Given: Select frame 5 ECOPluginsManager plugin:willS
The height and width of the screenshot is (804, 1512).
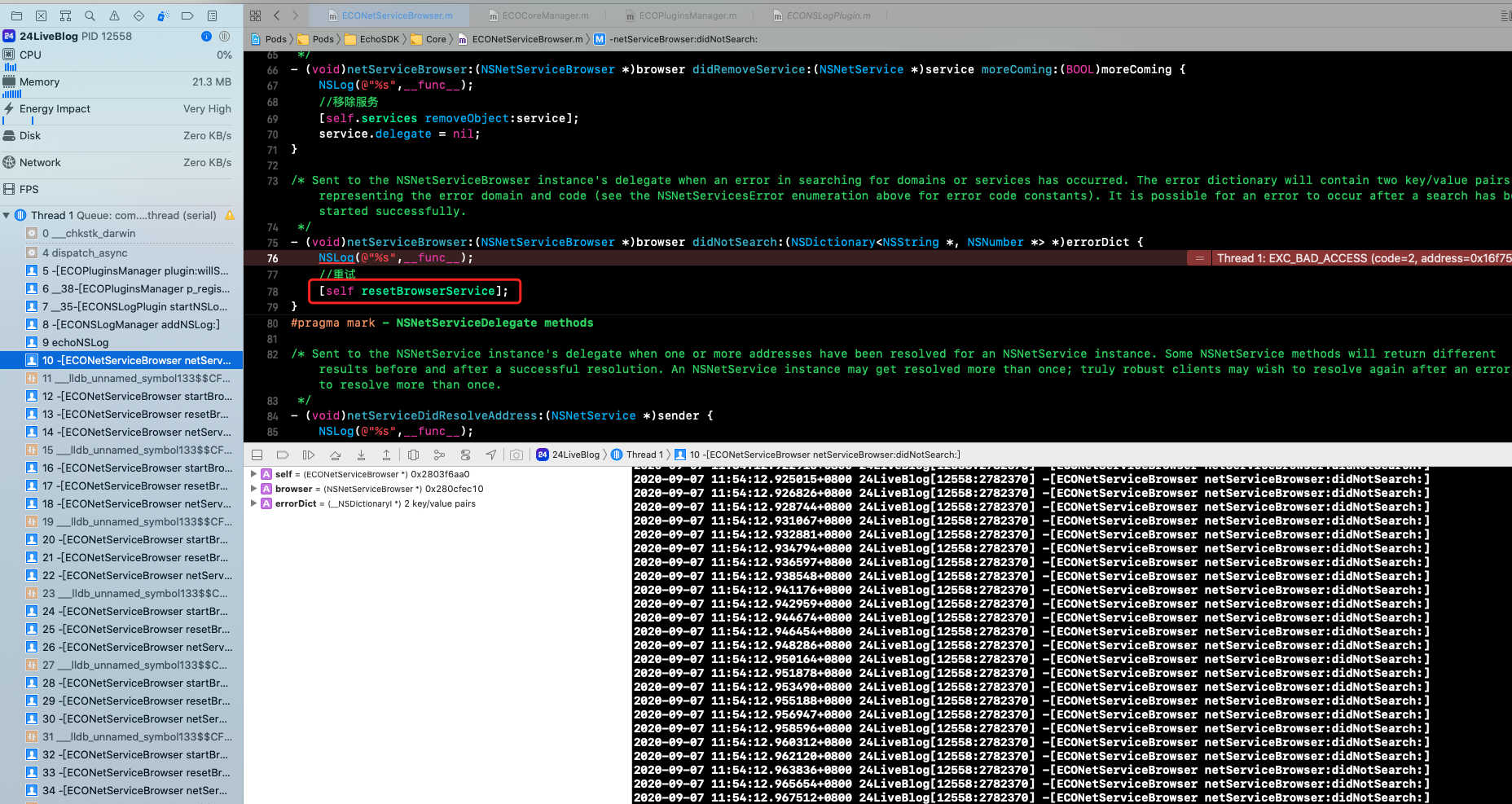Looking at the screenshot, I should tap(121, 271).
